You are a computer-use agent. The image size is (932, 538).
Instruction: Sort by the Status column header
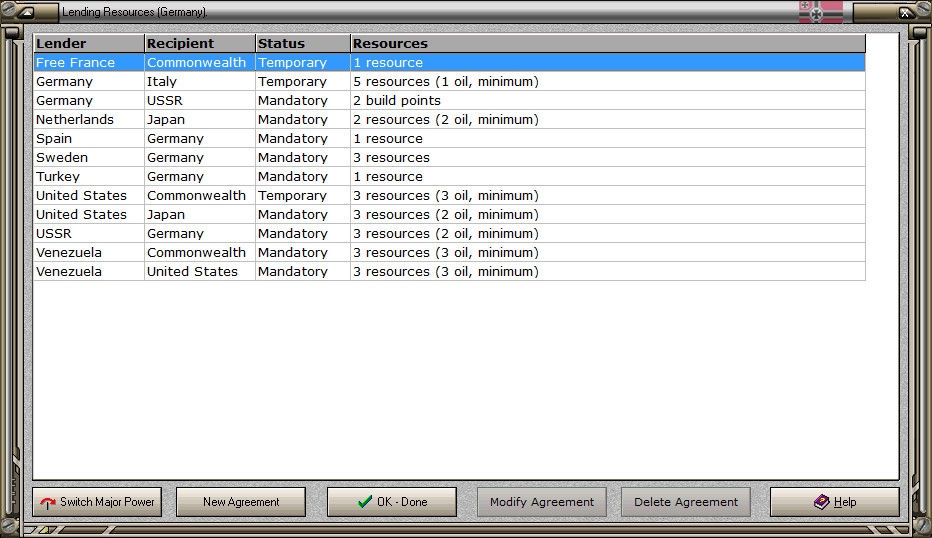(303, 43)
